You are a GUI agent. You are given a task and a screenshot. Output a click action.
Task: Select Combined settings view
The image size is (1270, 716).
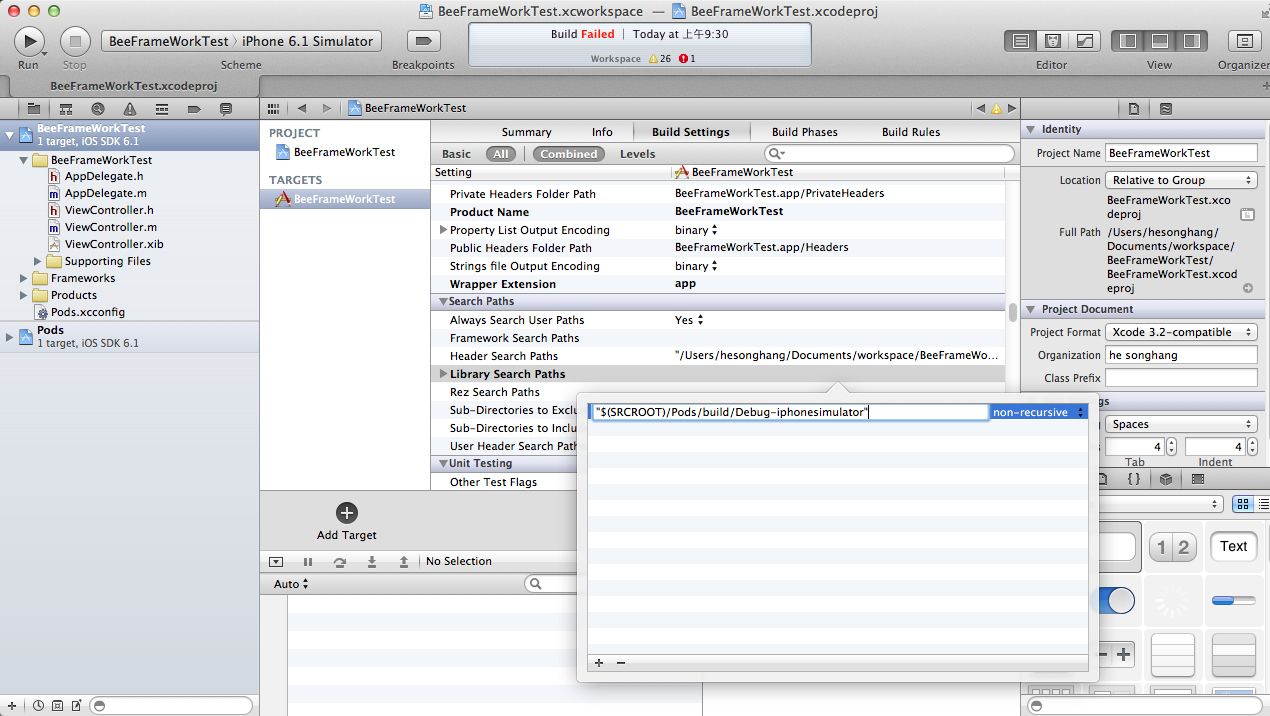pos(569,154)
